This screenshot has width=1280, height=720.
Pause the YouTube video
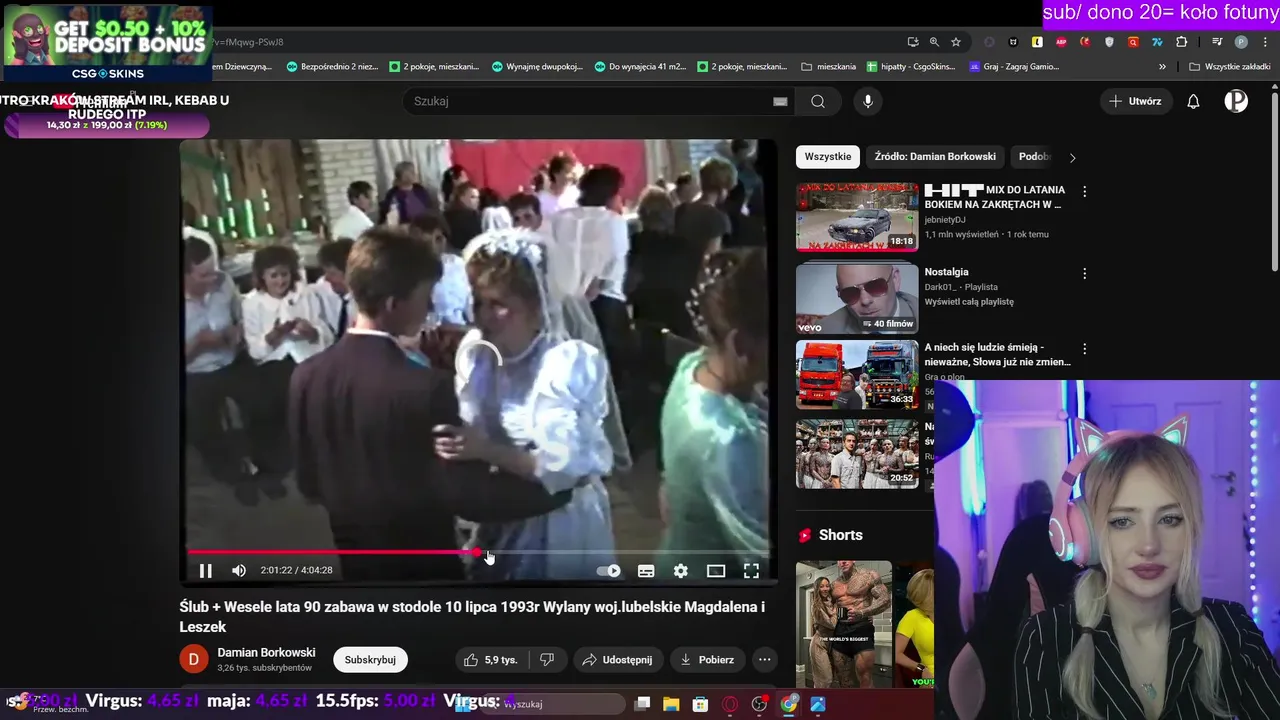coord(205,571)
